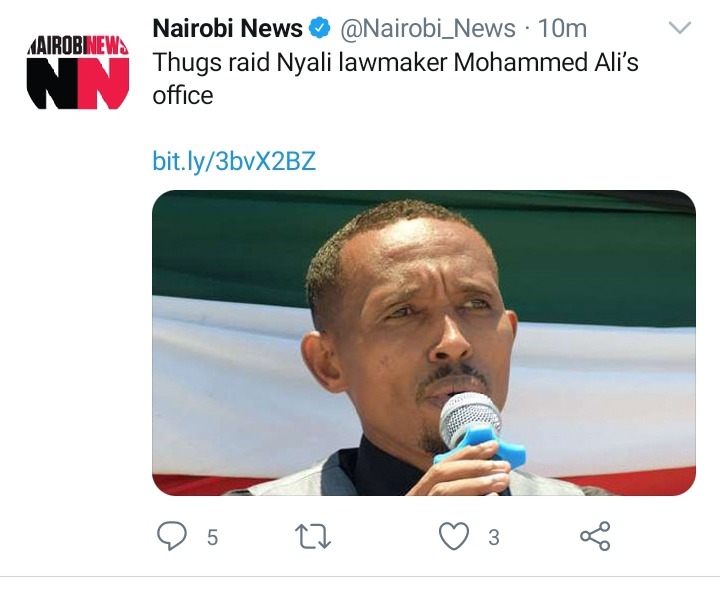
Task: Click the reply count 5
Action: (x=212, y=537)
